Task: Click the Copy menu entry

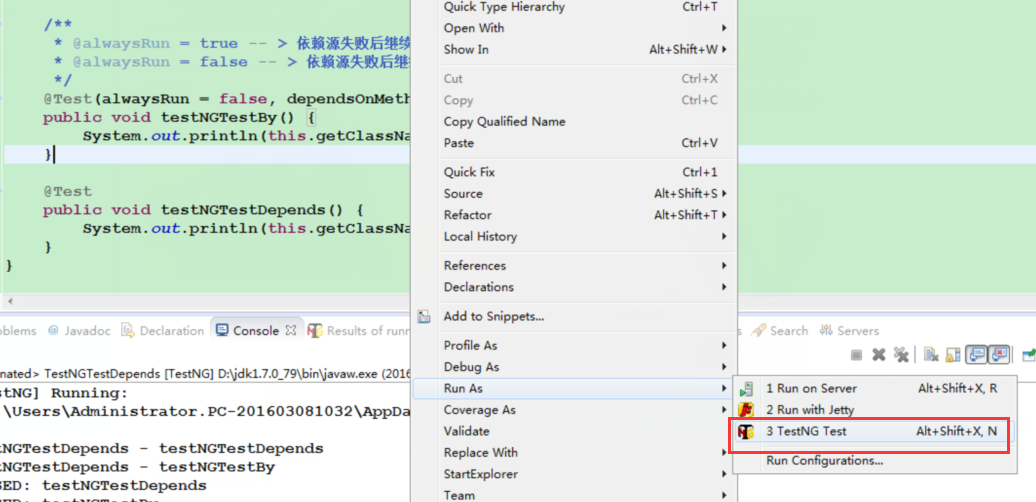Action: pyautogui.click(x=573, y=100)
